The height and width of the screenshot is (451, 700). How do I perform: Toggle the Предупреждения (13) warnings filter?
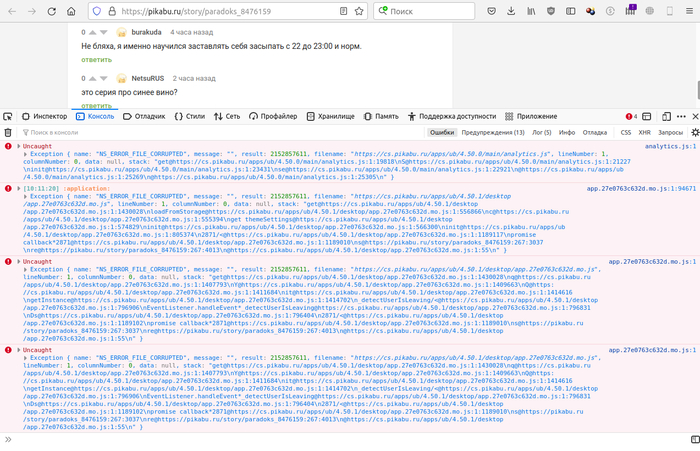click(x=493, y=132)
